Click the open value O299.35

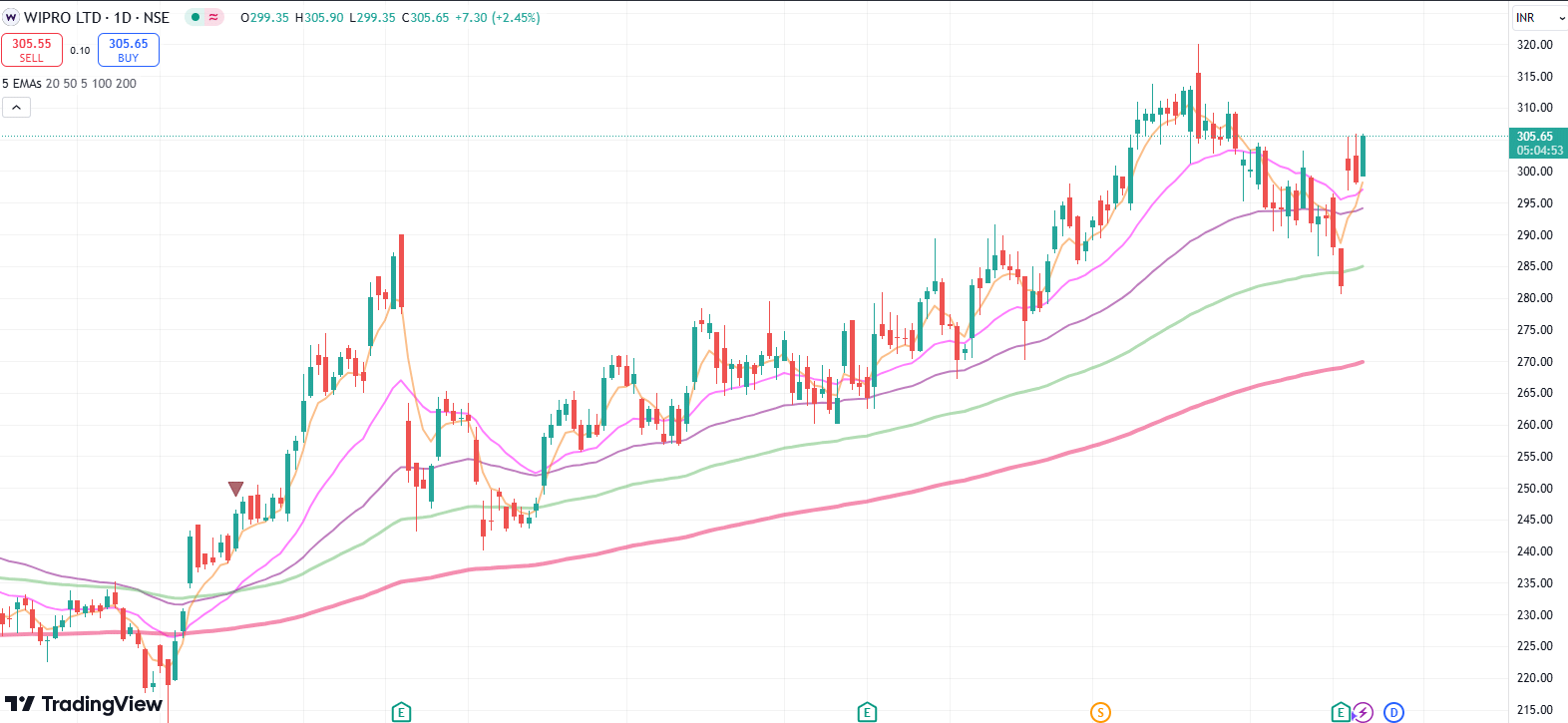click(x=264, y=18)
